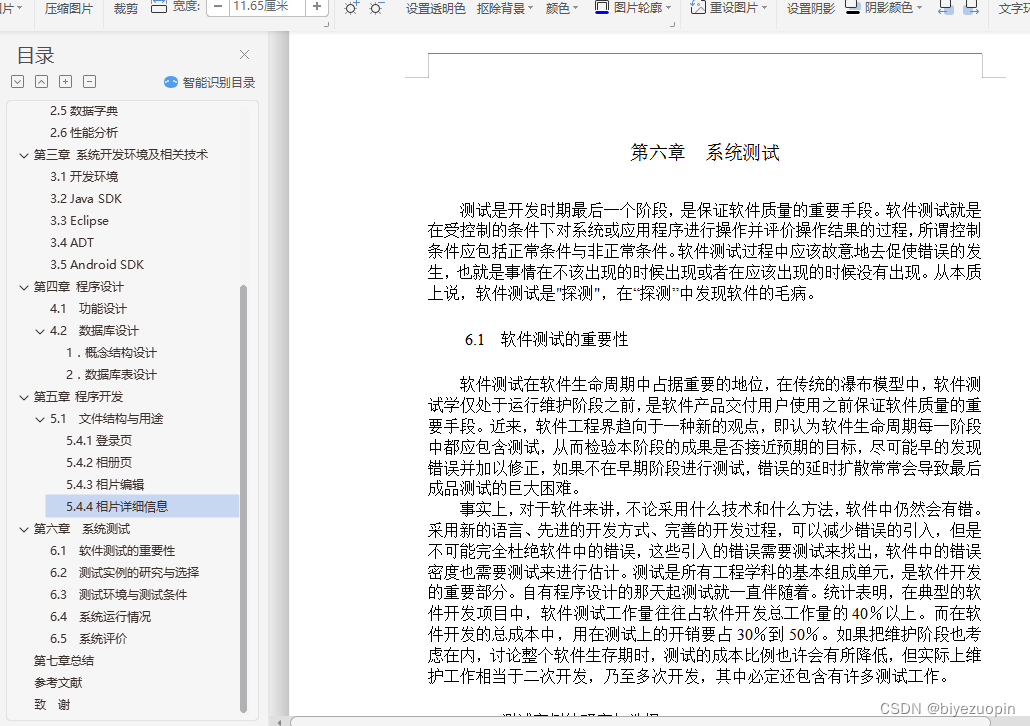The image size is (1030, 726).
Task: Jump to 6.1 软件测试的重要性 in outline
Action: [x=112, y=551]
